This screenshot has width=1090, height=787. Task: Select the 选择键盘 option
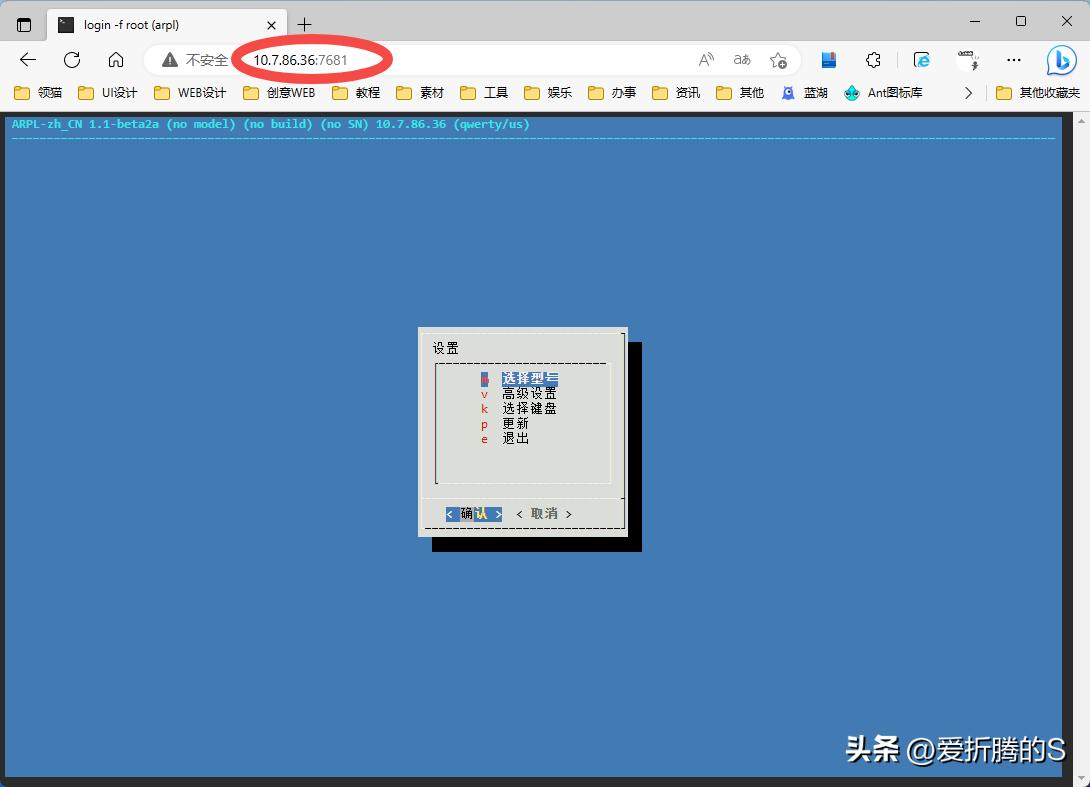[530, 408]
